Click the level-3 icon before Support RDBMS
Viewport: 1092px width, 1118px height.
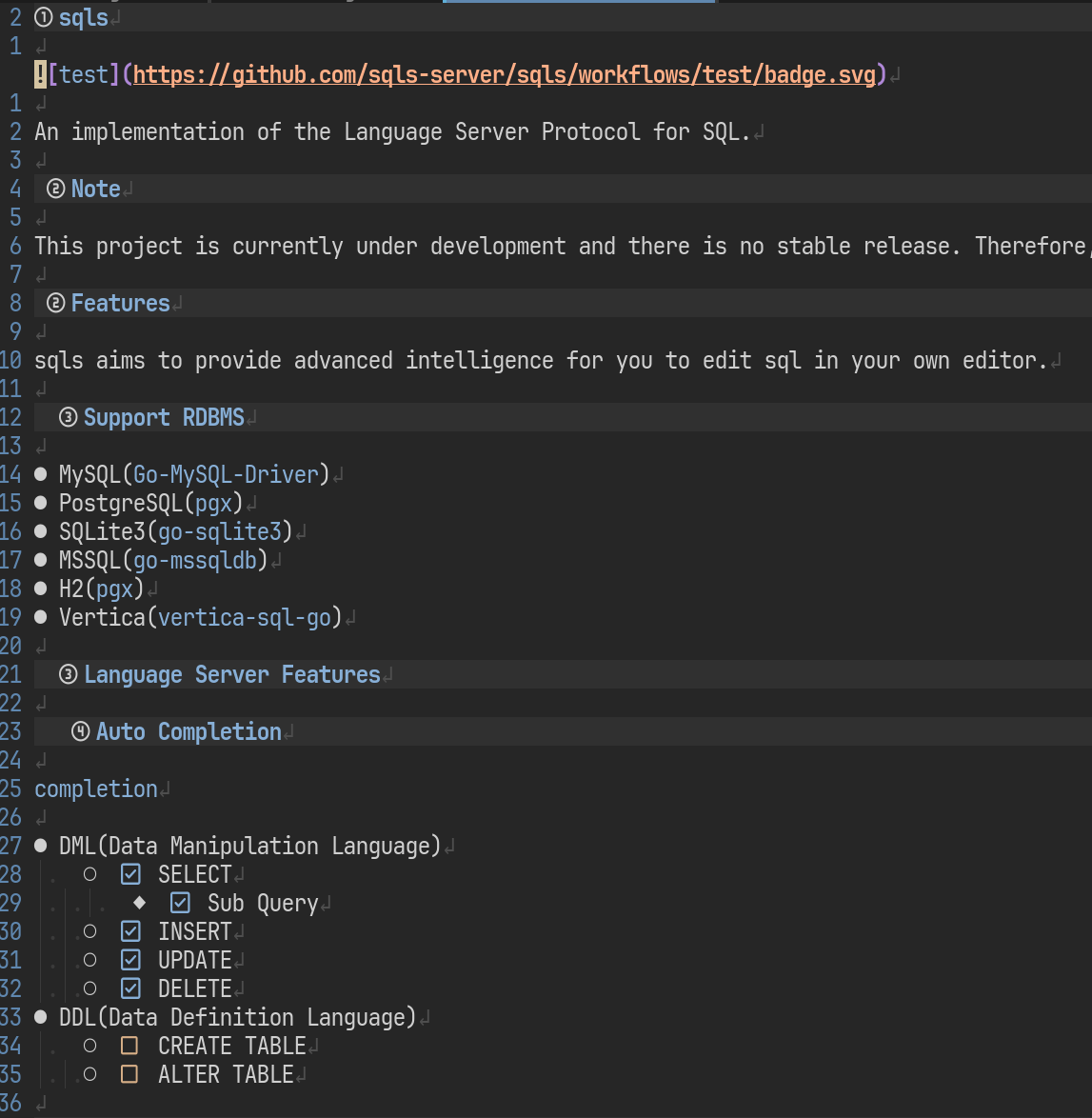[69, 417]
